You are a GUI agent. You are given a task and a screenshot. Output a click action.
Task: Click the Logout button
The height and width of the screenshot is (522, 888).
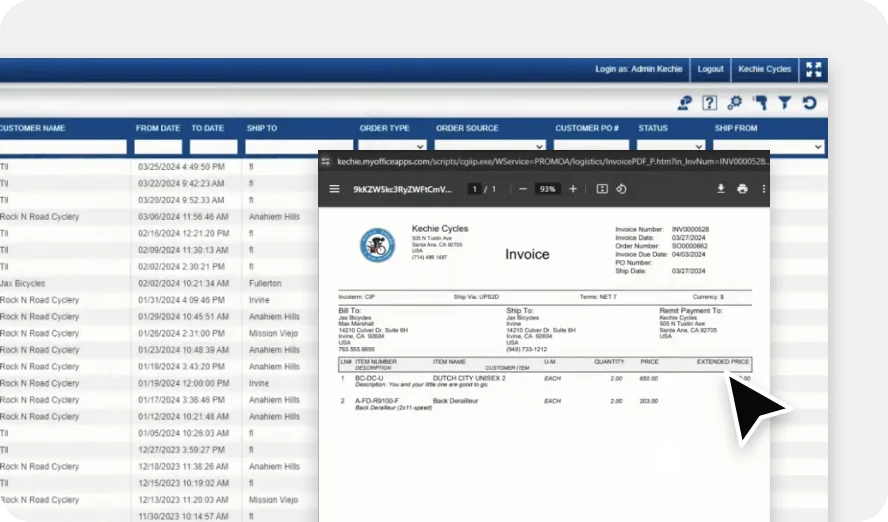(710, 69)
